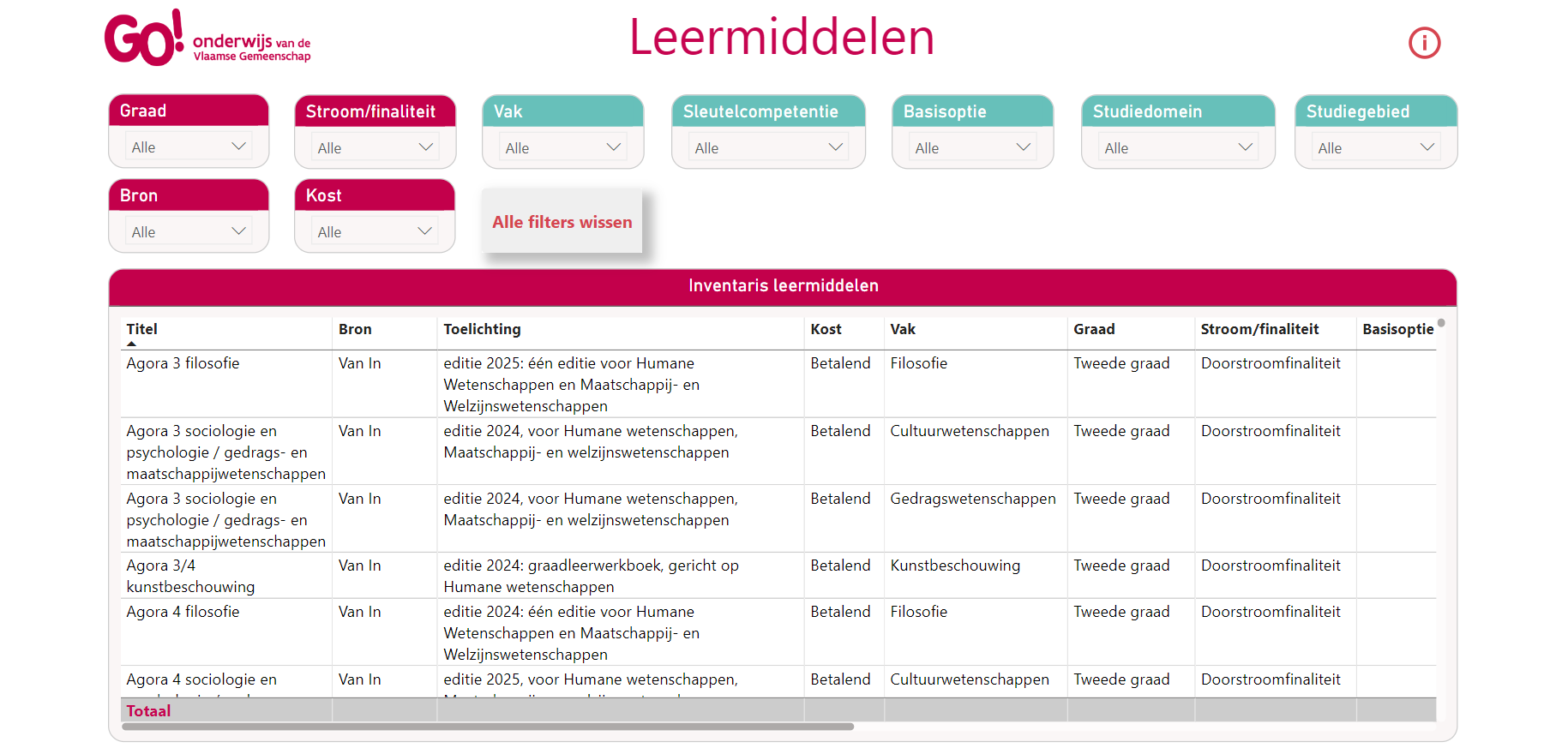Click the GO! onderwijs logo
Image resolution: width=1568 pixels, height=748 pixels.
tap(207, 39)
